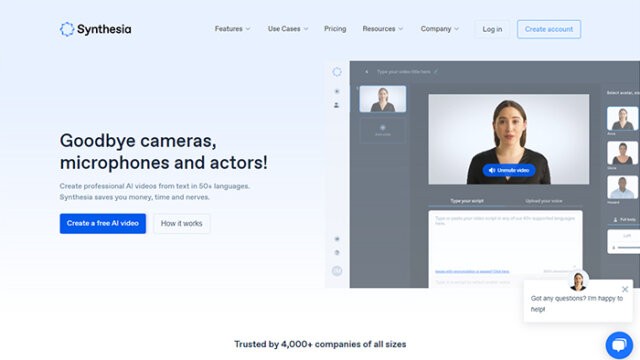The image size is (640, 360).
Task: Click the Synthesia logo
Action: [96, 29]
